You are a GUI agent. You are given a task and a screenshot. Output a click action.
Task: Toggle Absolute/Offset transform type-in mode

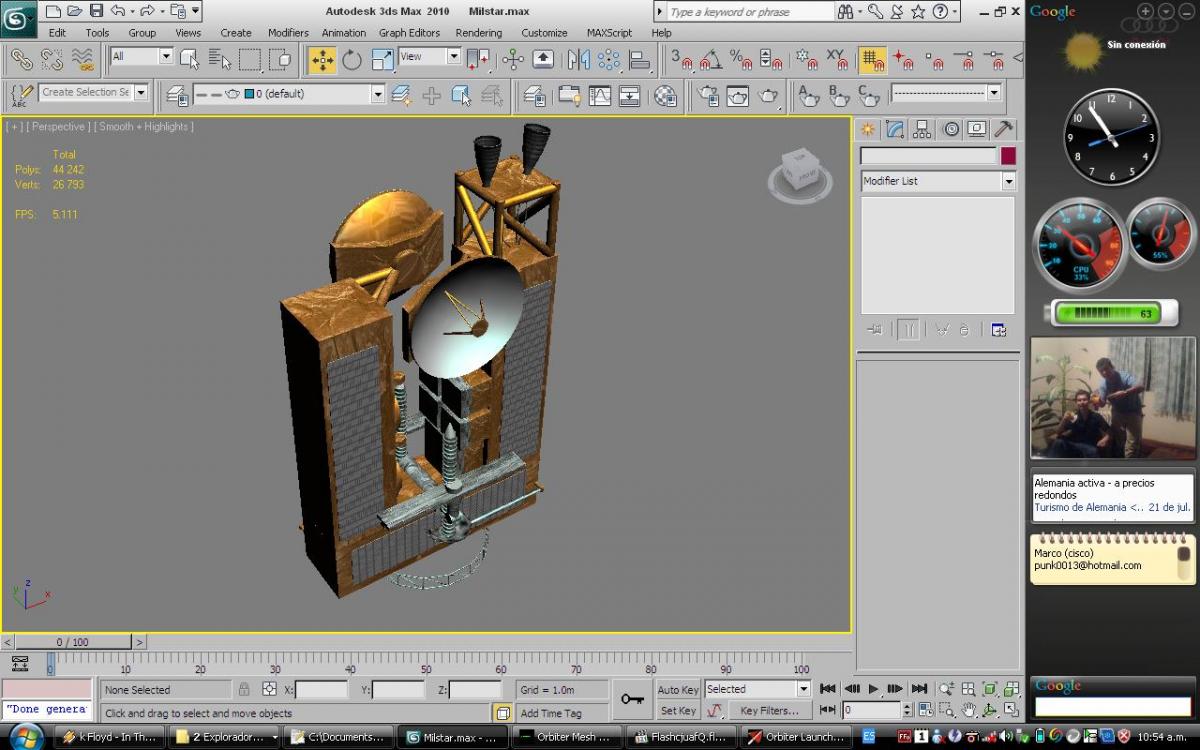[269, 689]
